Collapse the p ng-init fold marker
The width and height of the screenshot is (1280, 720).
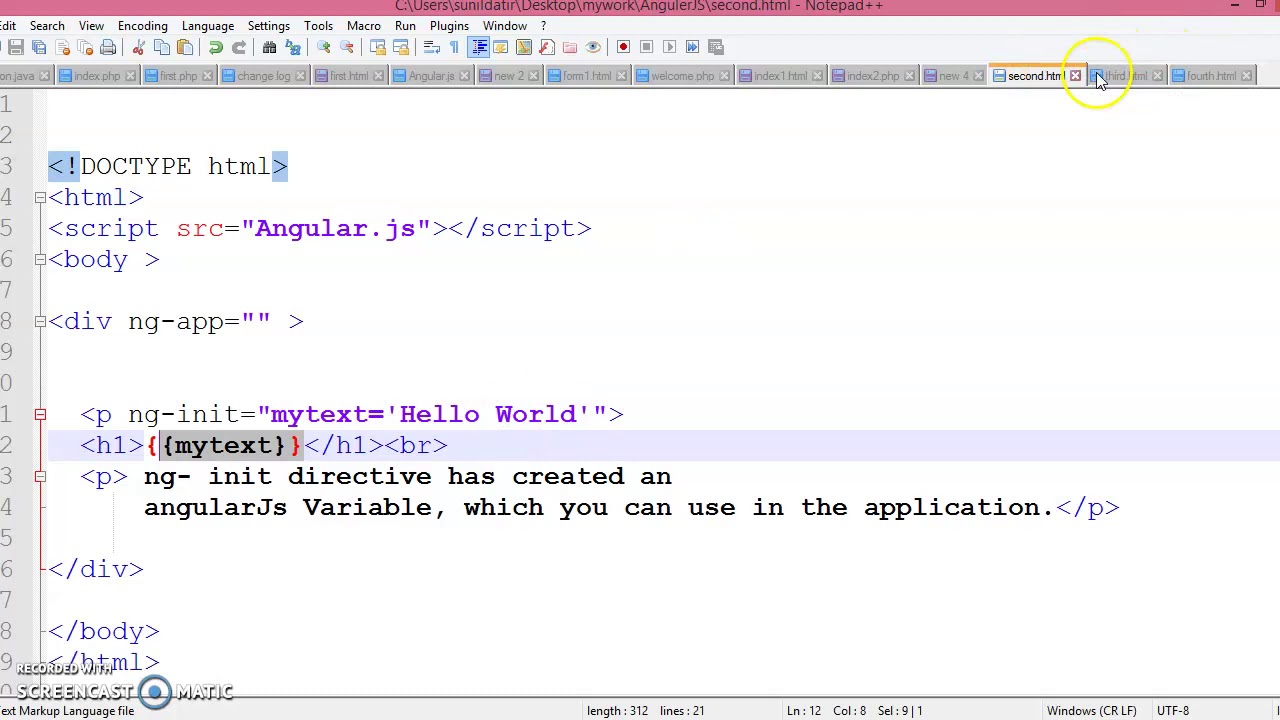point(40,414)
